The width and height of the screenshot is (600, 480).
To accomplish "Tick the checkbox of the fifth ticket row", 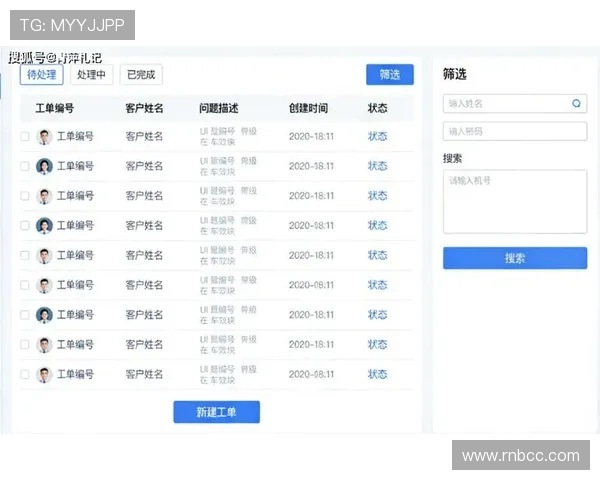I will tap(25, 255).
